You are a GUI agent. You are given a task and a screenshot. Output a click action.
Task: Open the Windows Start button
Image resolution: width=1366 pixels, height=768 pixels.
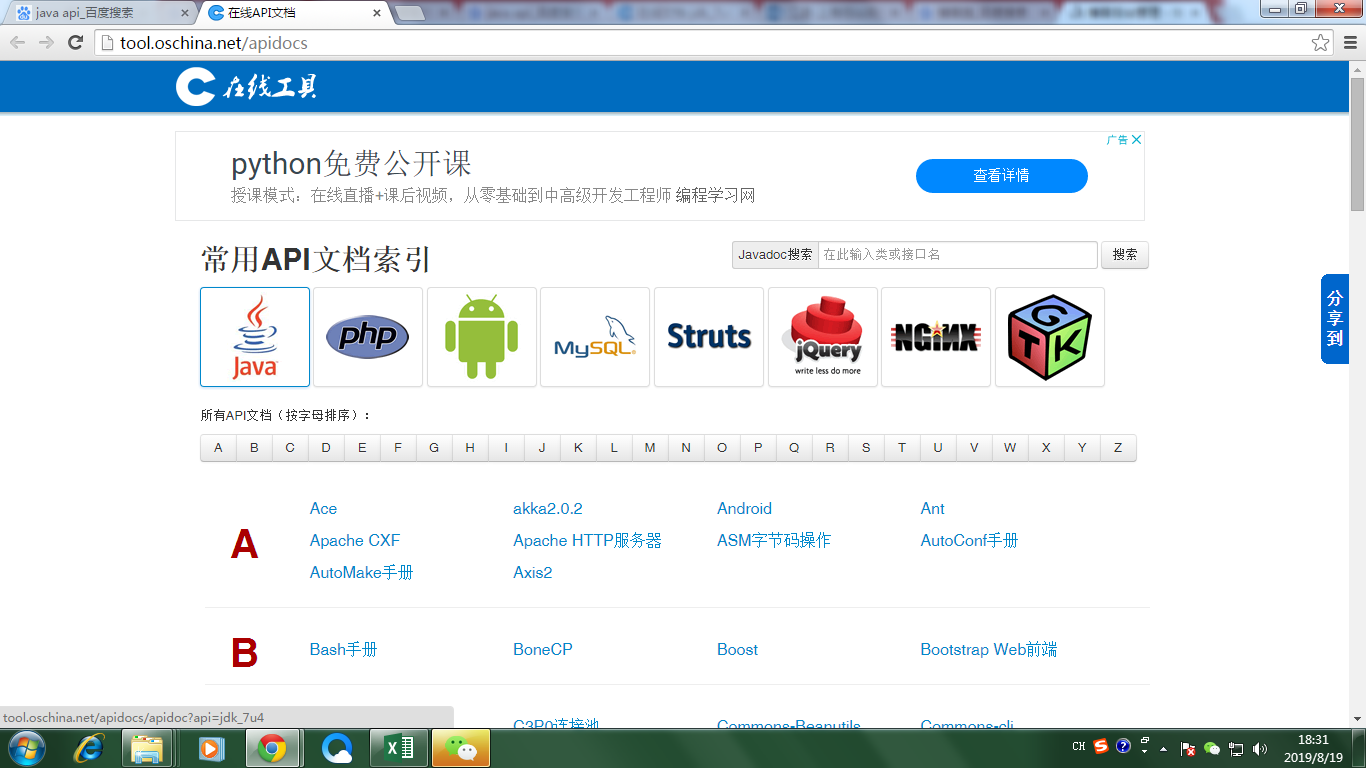[25, 748]
